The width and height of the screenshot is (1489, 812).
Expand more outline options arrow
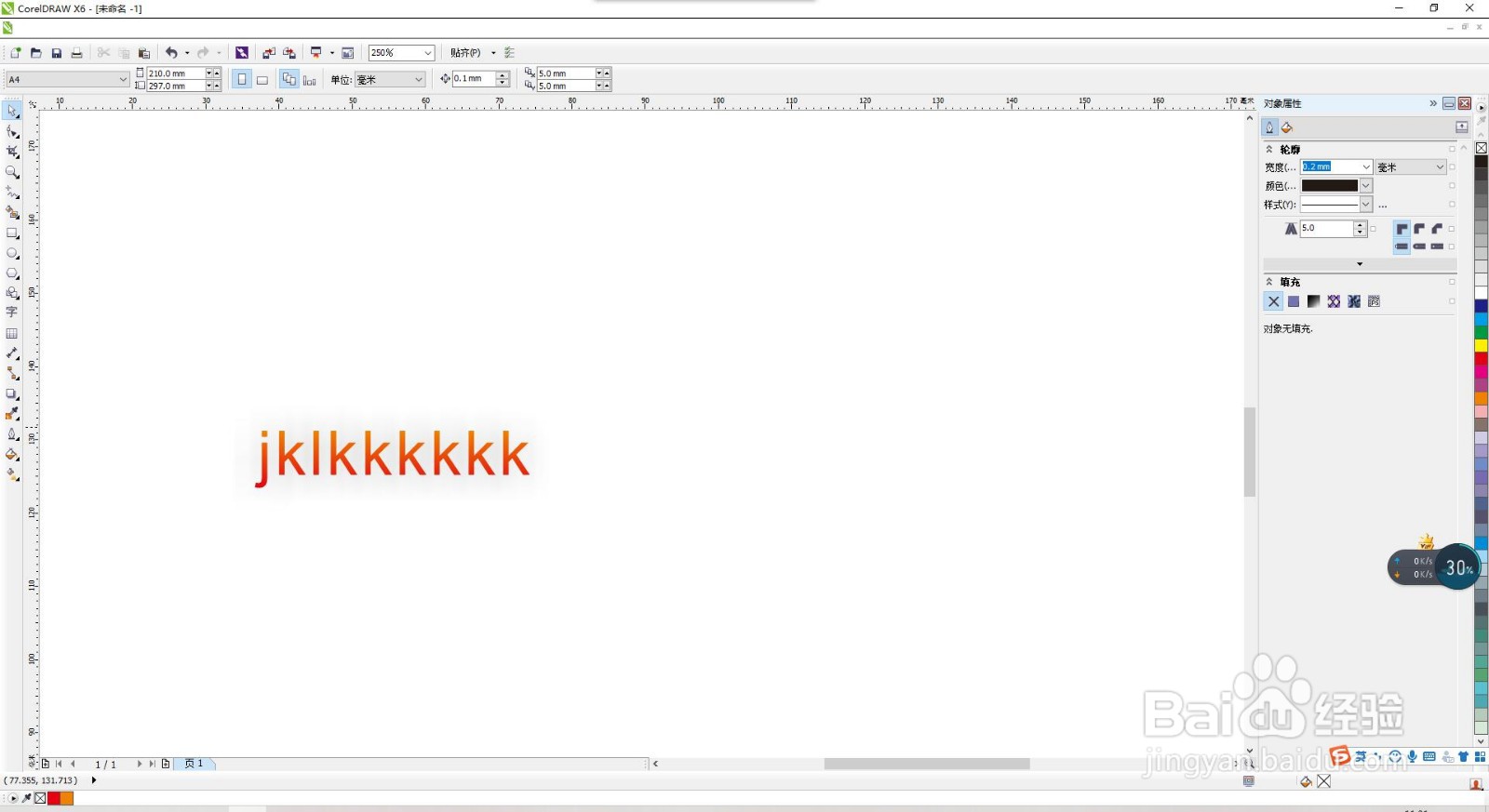tap(1360, 264)
